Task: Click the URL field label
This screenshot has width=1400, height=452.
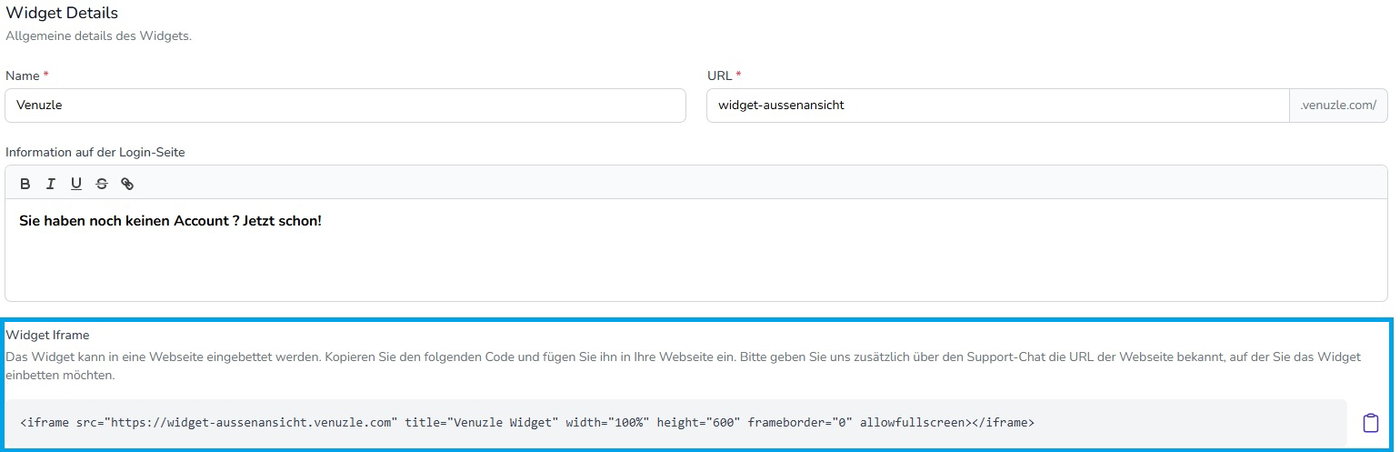Action: (x=719, y=75)
